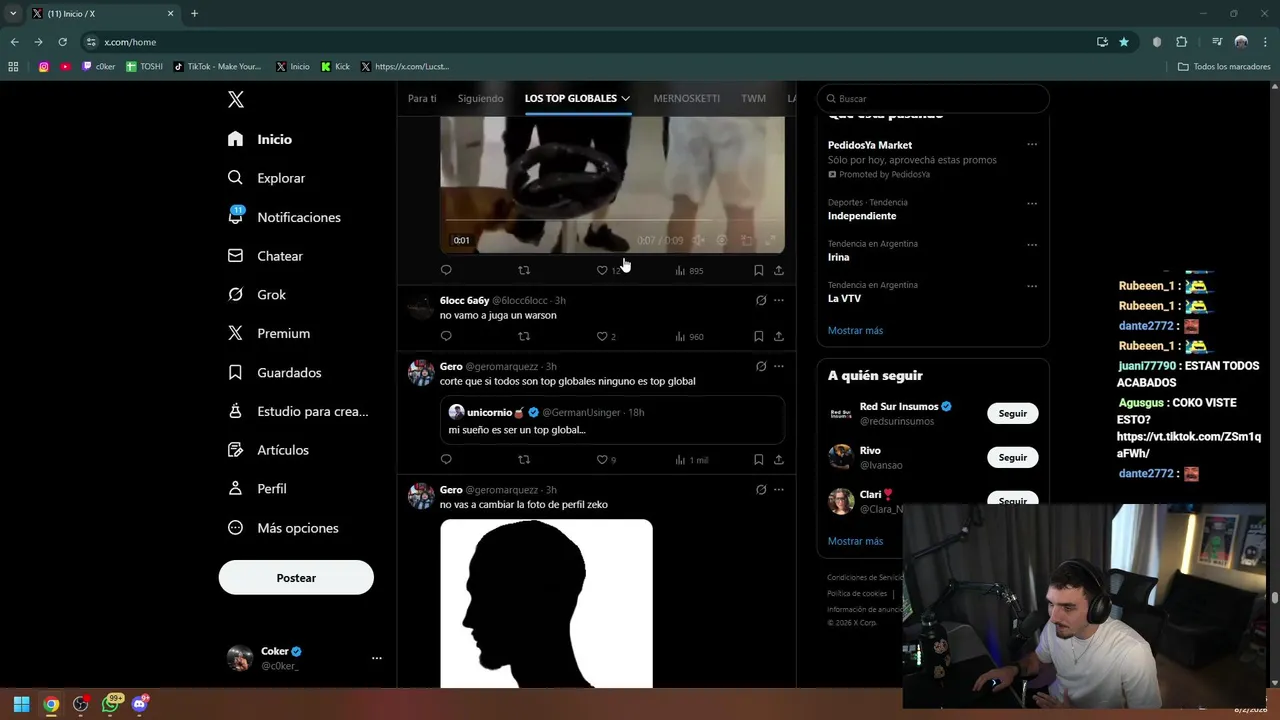The height and width of the screenshot is (720, 1280).
Task: Open Artículos in the sidebar
Action: pos(268,450)
